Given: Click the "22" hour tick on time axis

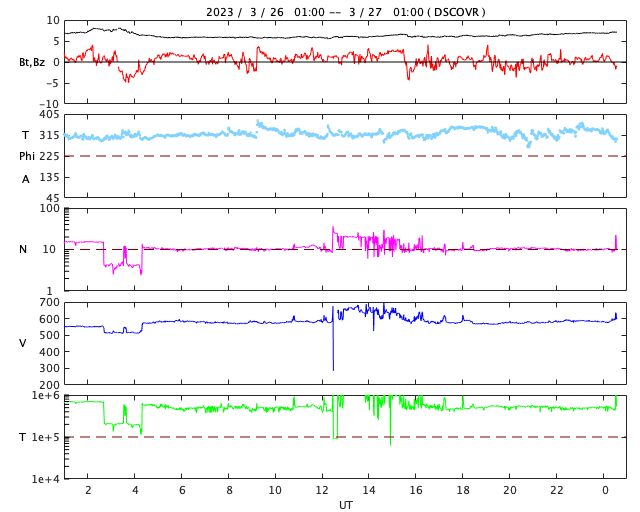Looking at the screenshot, I should (x=557, y=491).
